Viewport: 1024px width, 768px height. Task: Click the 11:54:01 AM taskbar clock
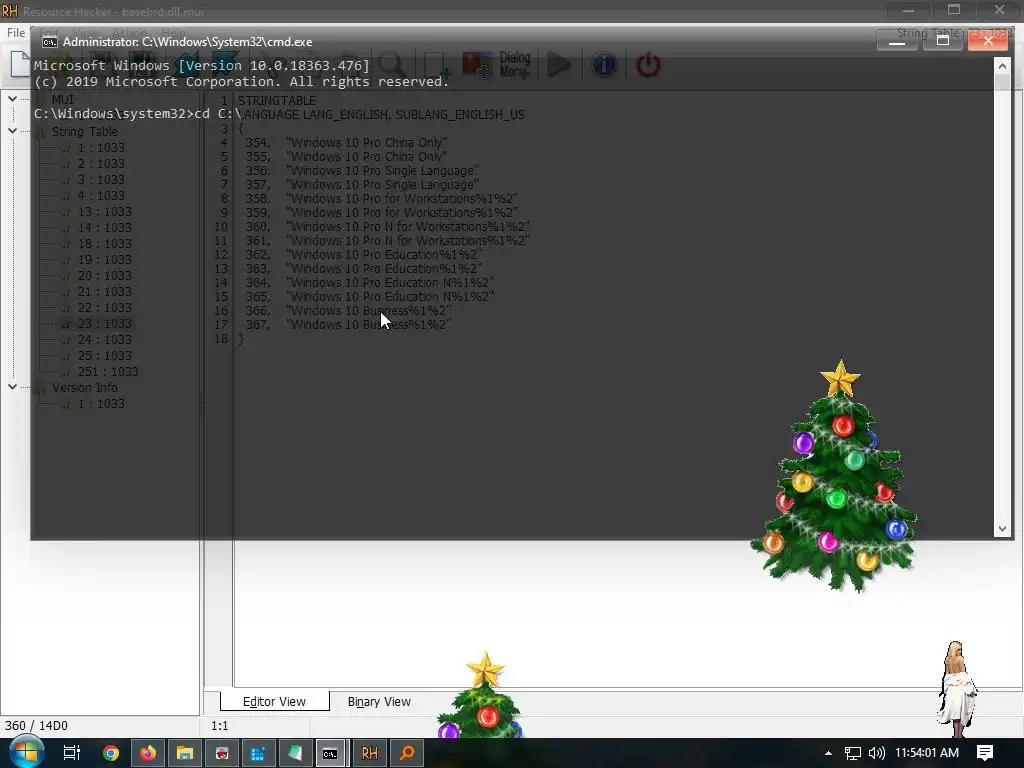(x=927, y=753)
